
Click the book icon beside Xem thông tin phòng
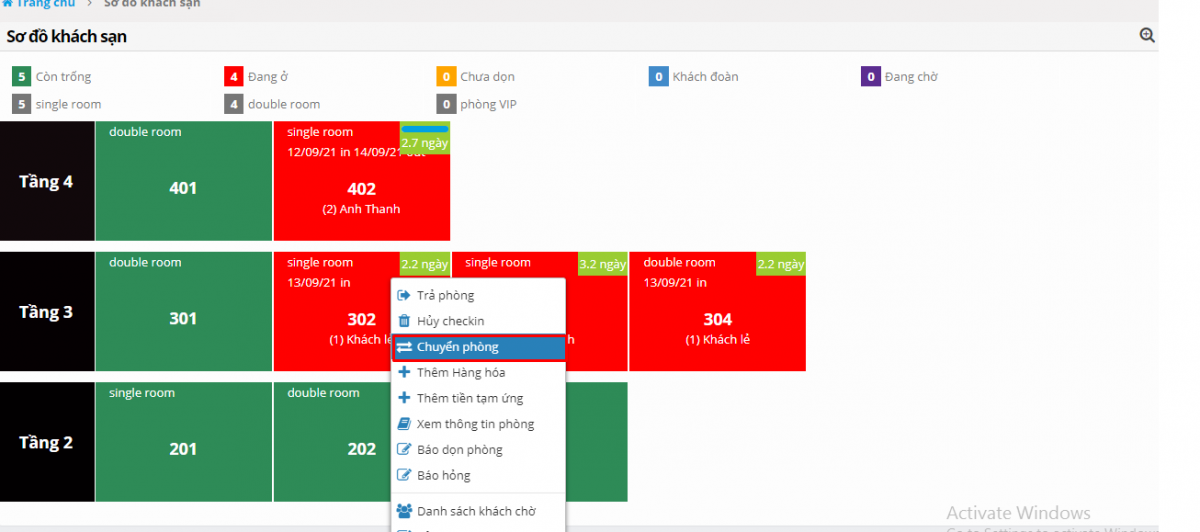(x=404, y=424)
